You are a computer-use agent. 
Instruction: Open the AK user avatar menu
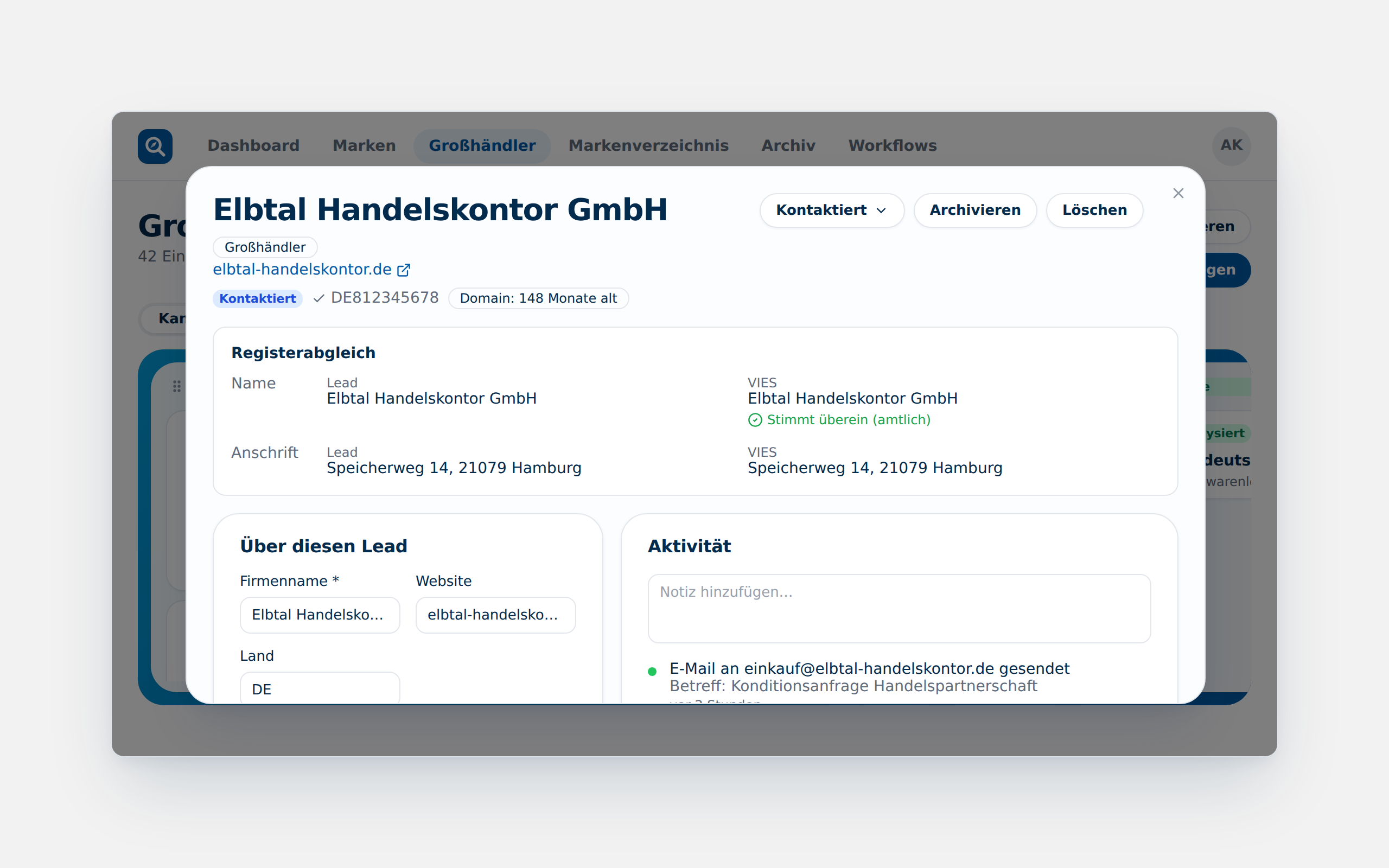[1231, 146]
